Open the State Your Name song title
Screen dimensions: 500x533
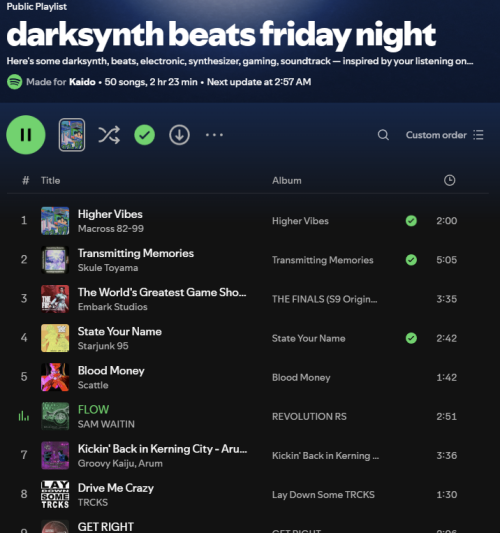120,331
